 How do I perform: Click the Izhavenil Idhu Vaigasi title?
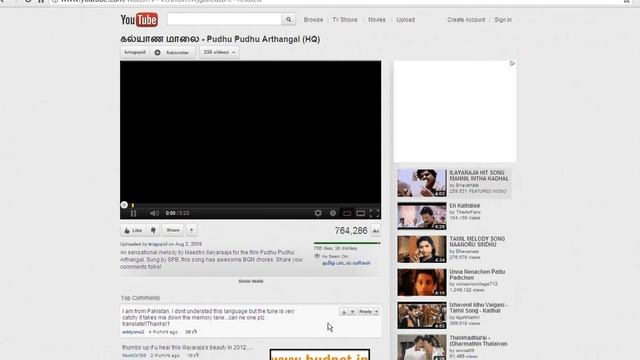click(x=478, y=308)
